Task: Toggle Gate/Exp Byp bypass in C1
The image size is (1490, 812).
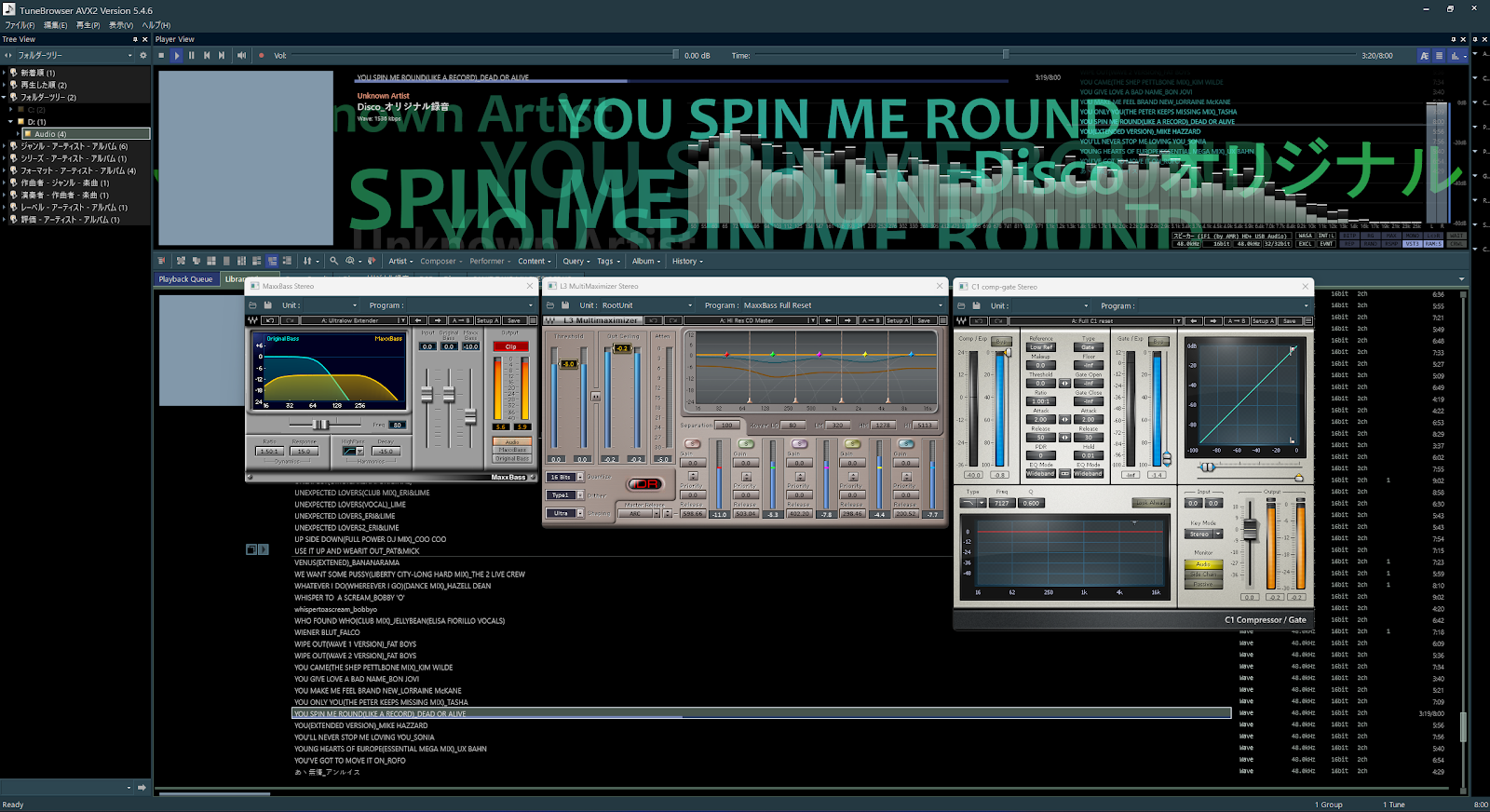Action: tap(1159, 341)
